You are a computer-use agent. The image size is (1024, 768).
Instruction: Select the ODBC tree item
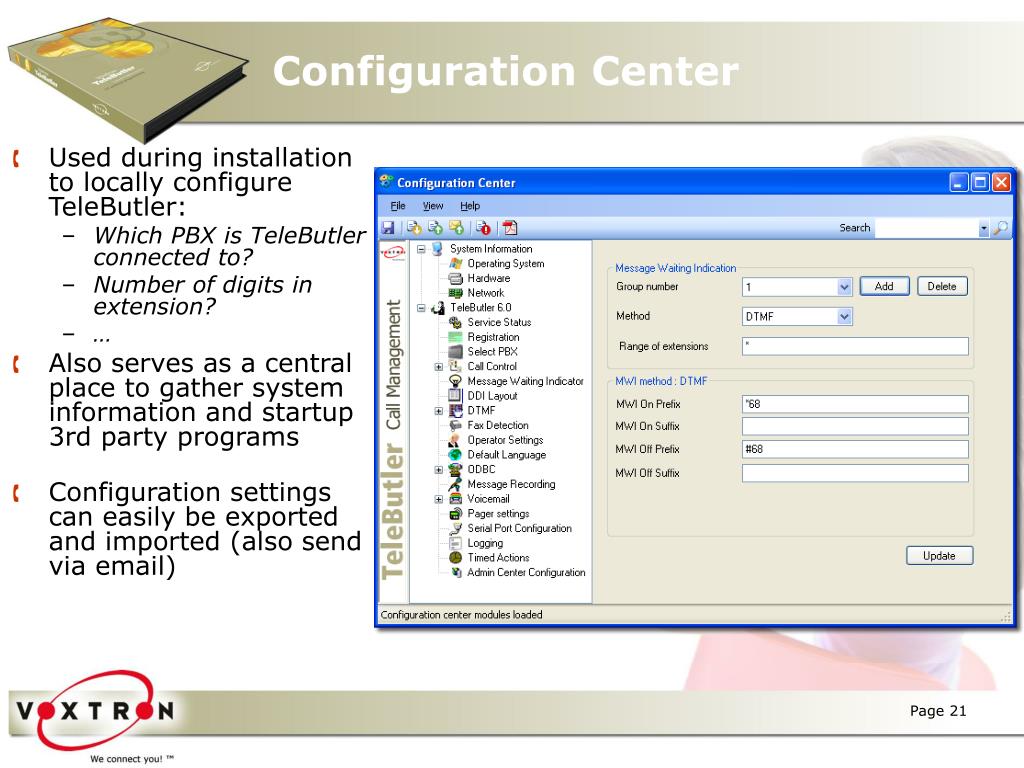click(481, 470)
